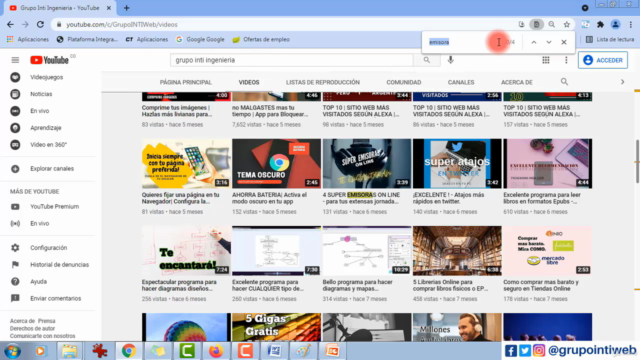Close the find-in-page bar
Screen dimensions: 640x360
564,42
